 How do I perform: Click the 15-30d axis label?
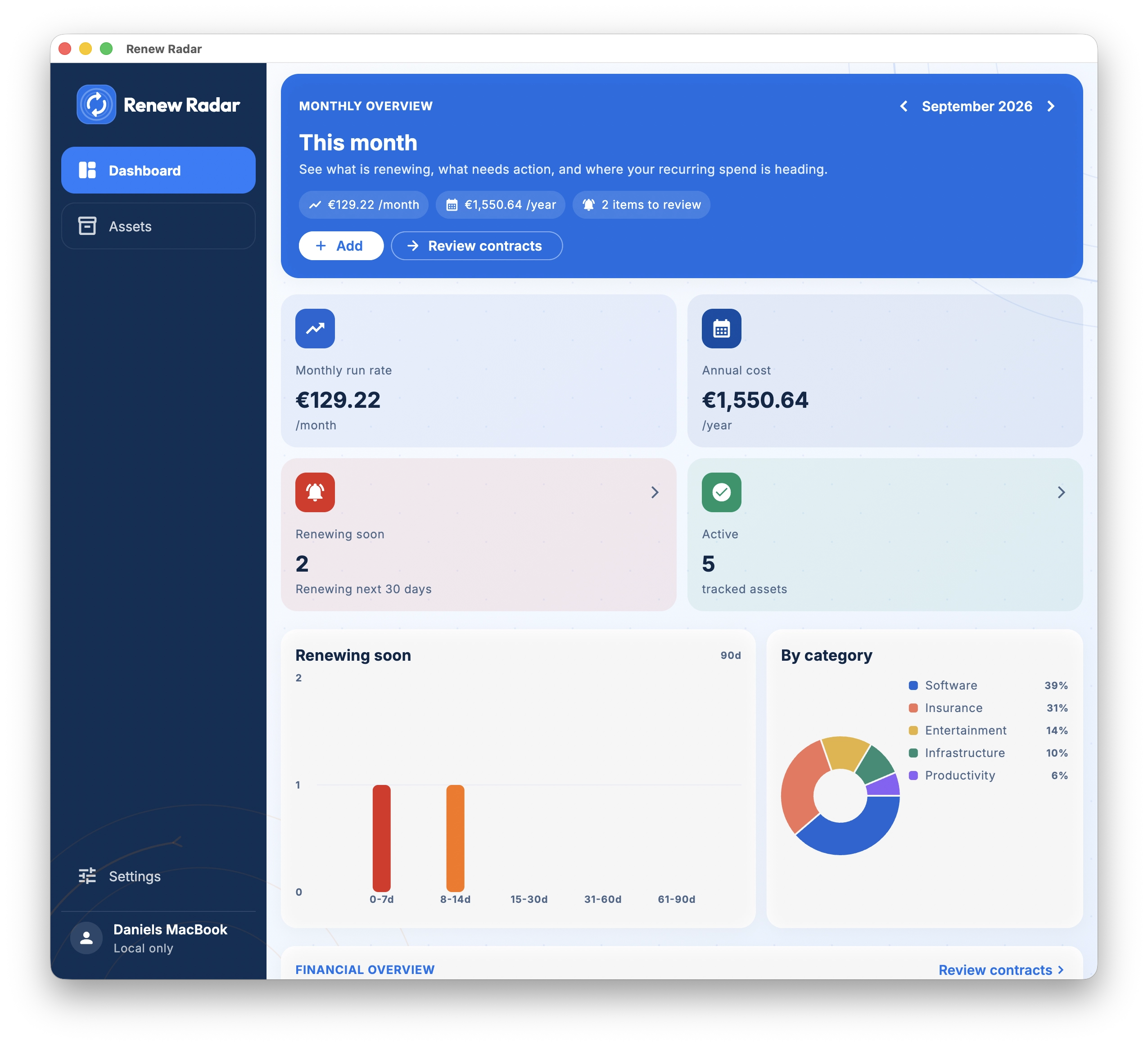click(529, 900)
